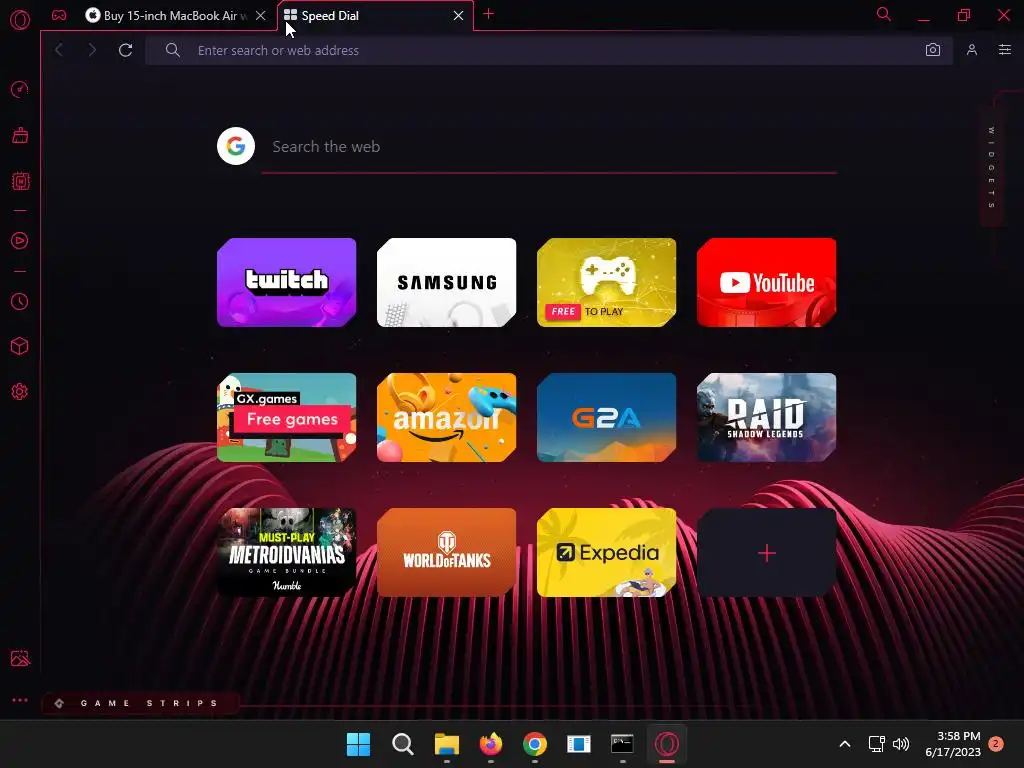The height and width of the screenshot is (768, 1024).
Task: Go back using the back arrow
Action: [x=59, y=50]
